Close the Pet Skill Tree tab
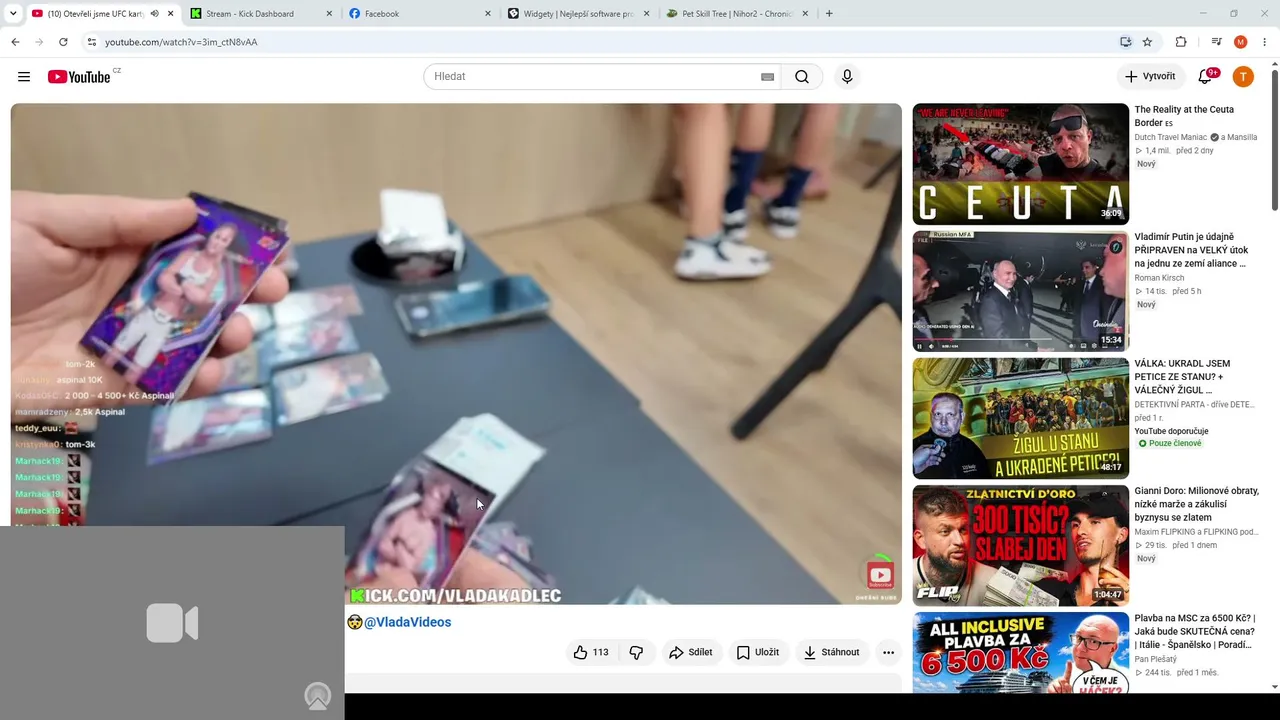 804,14
